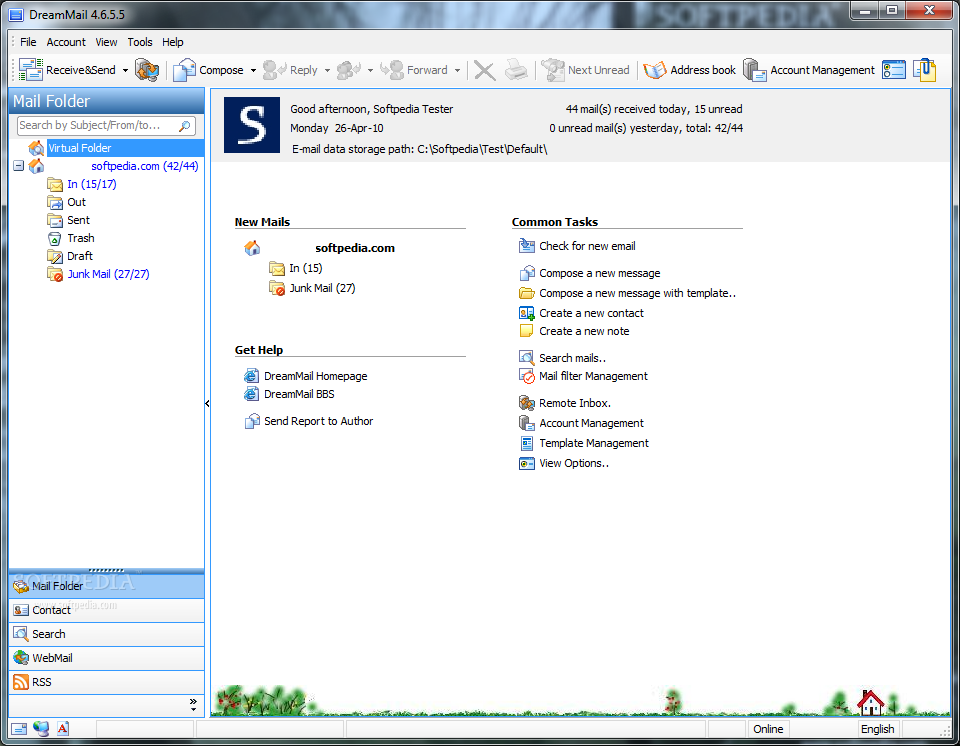Open Junk Mail (27) under New Mails

pyautogui.click(x=322, y=288)
